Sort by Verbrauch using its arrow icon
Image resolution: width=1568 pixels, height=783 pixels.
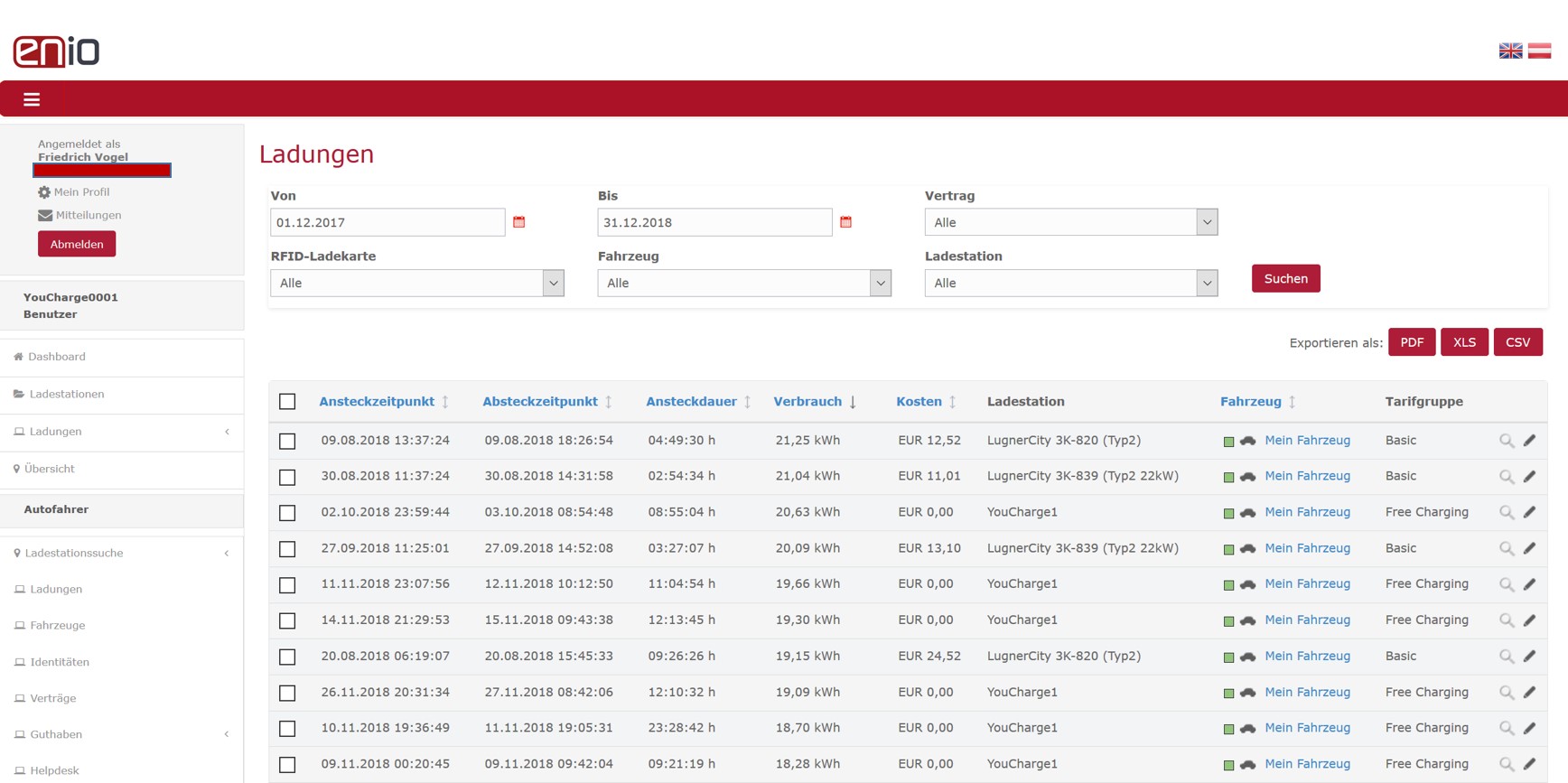click(x=853, y=402)
